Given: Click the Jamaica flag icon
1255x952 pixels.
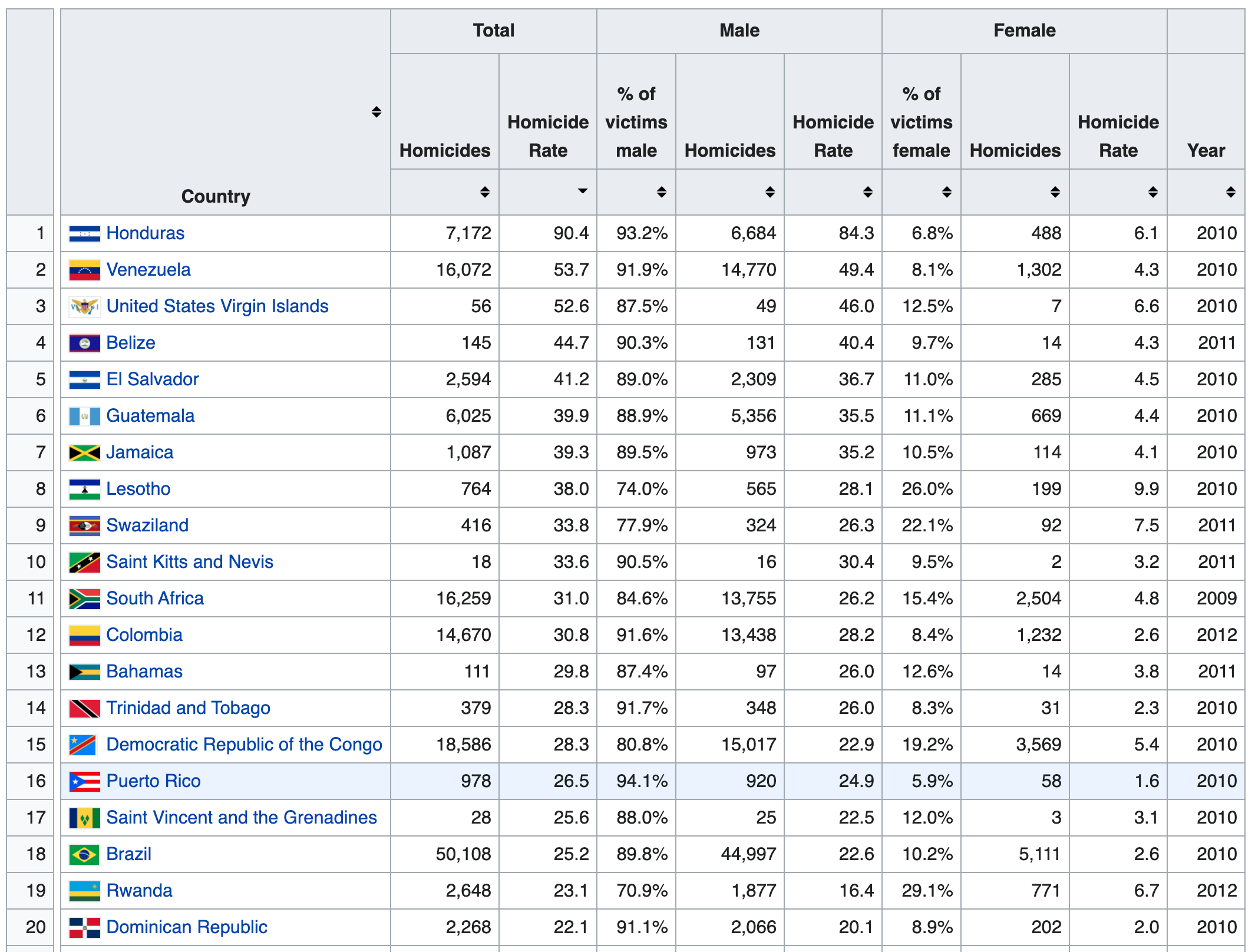Looking at the screenshot, I should [x=84, y=453].
